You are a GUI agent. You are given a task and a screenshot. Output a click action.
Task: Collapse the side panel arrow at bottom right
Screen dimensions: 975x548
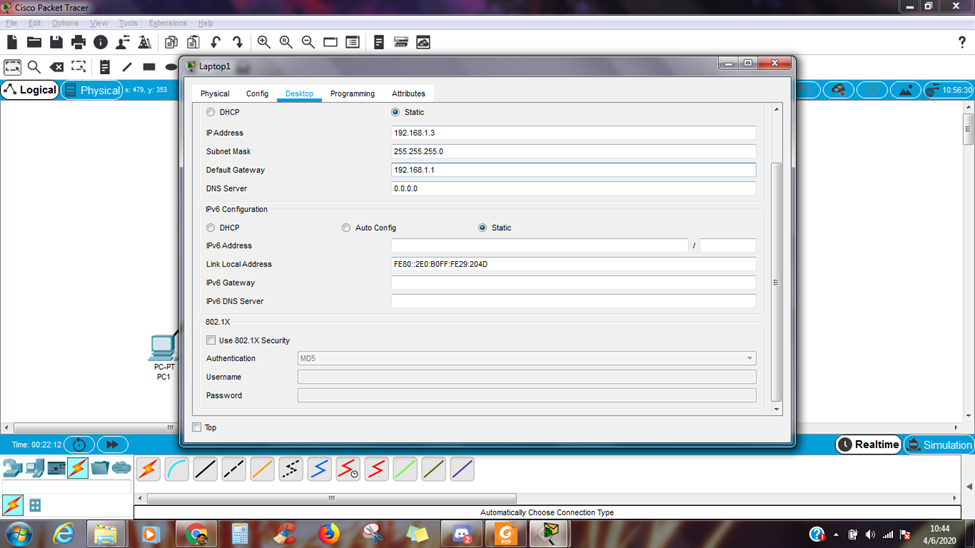click(969, 486)
